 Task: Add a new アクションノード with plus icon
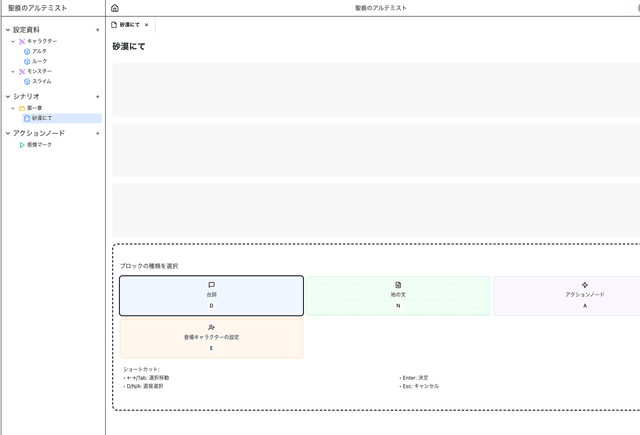97,133
